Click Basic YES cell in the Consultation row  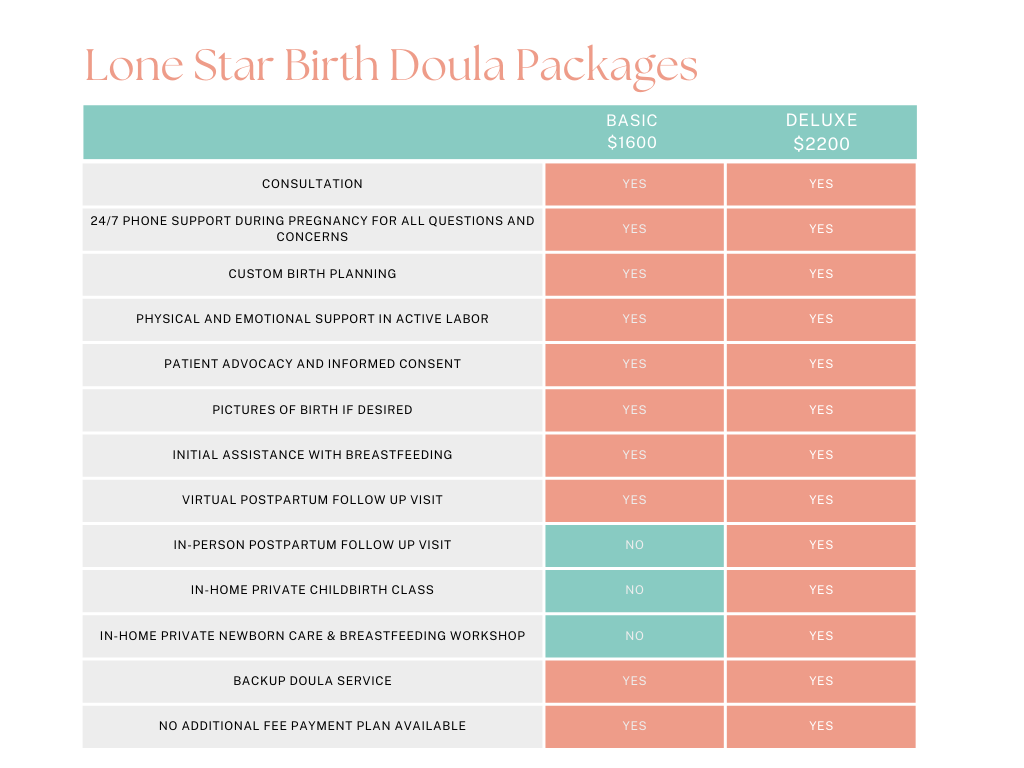tap(634, 184)
